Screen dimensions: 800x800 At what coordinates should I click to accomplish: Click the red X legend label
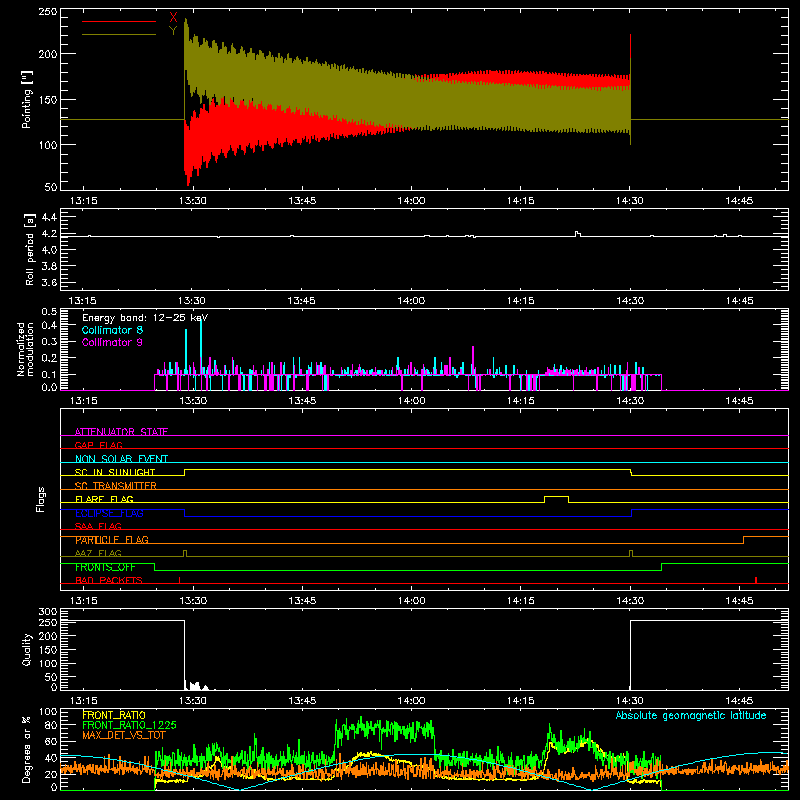173,18
